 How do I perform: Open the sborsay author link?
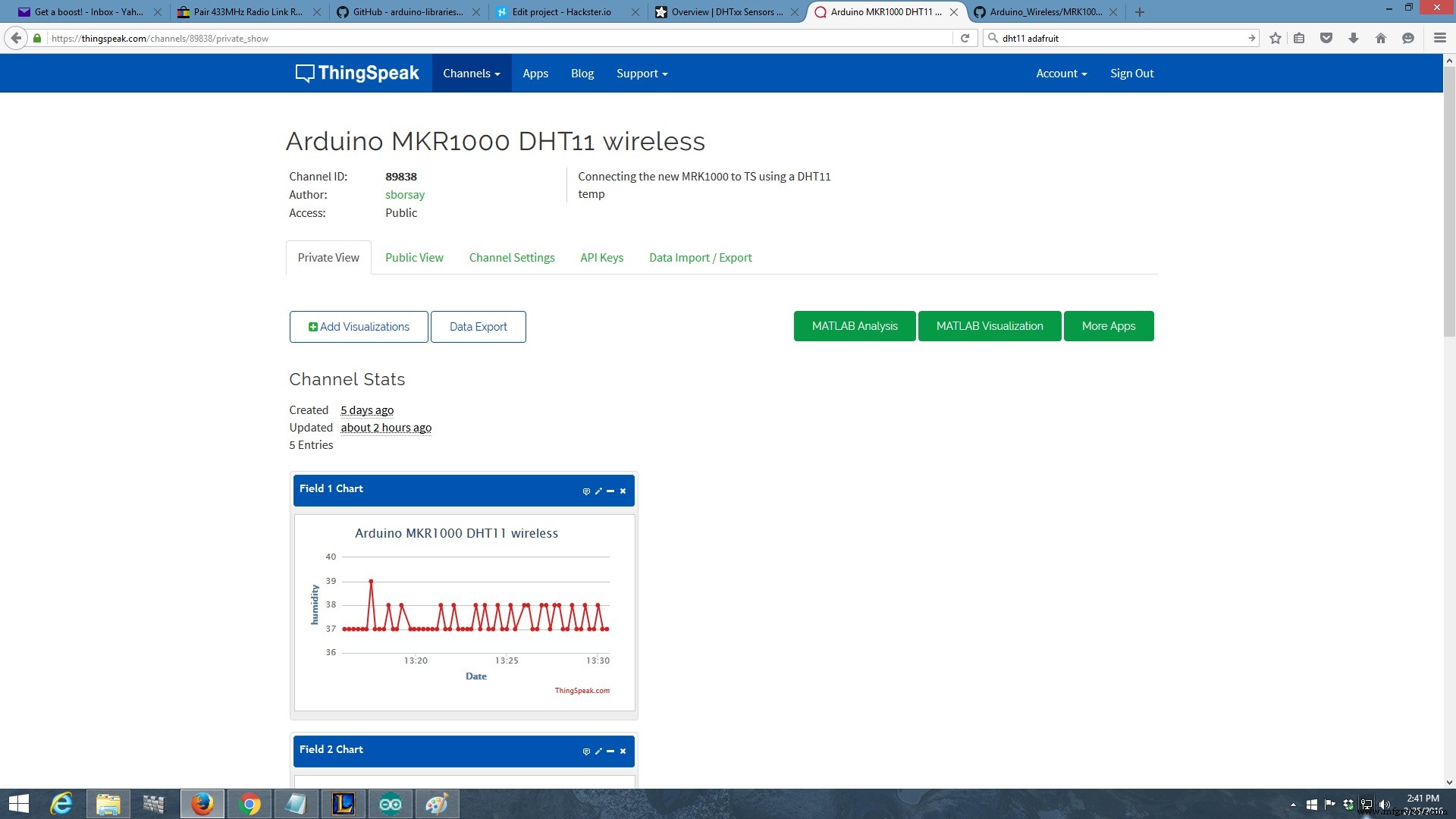pos(405,194)
